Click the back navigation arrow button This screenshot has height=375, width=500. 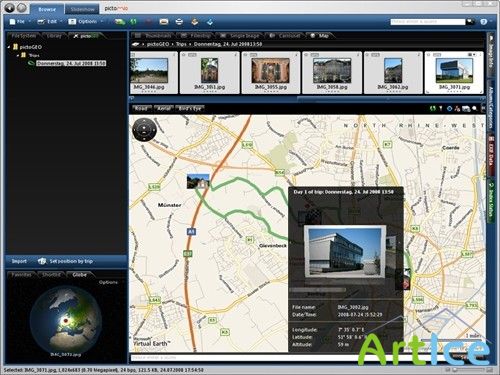[x=10, y=8]
